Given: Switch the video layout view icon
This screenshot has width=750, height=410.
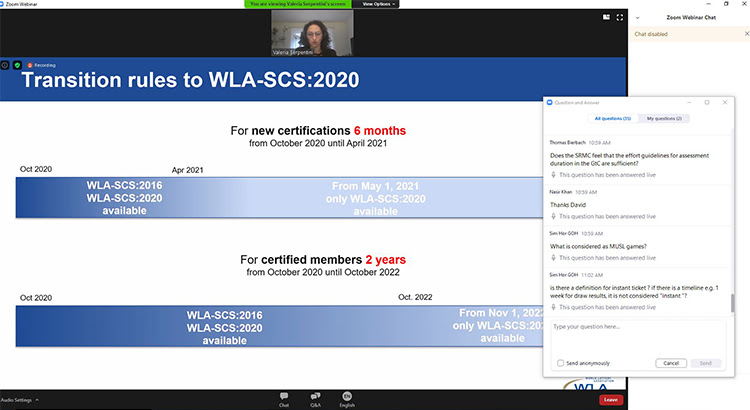Looking at the screenshot, I should (x=604, y=17).
